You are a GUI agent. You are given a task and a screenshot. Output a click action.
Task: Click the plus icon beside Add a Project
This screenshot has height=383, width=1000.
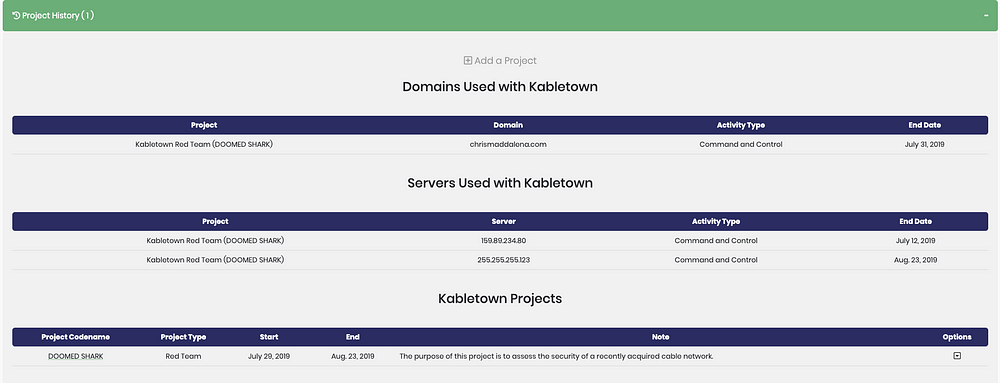tap(467, 61)
